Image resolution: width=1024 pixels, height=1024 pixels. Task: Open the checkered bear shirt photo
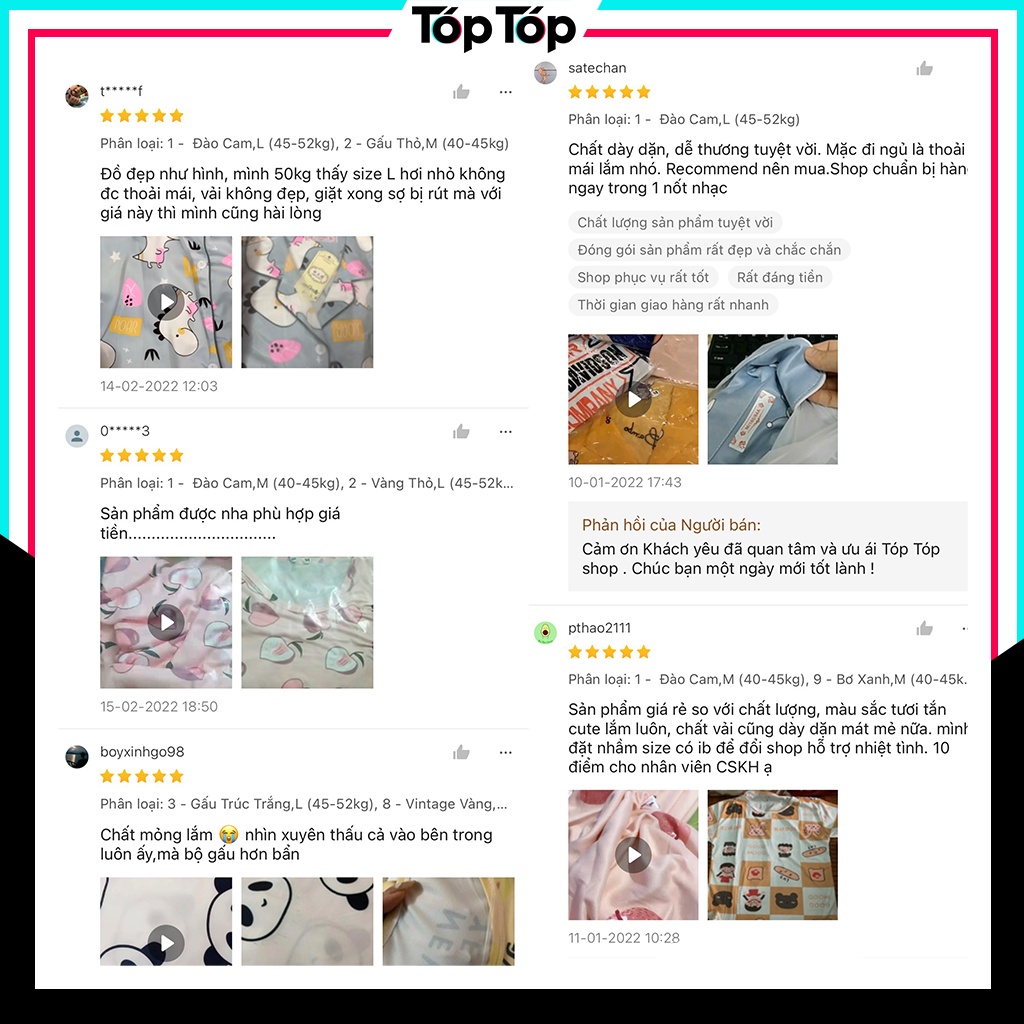773,855
